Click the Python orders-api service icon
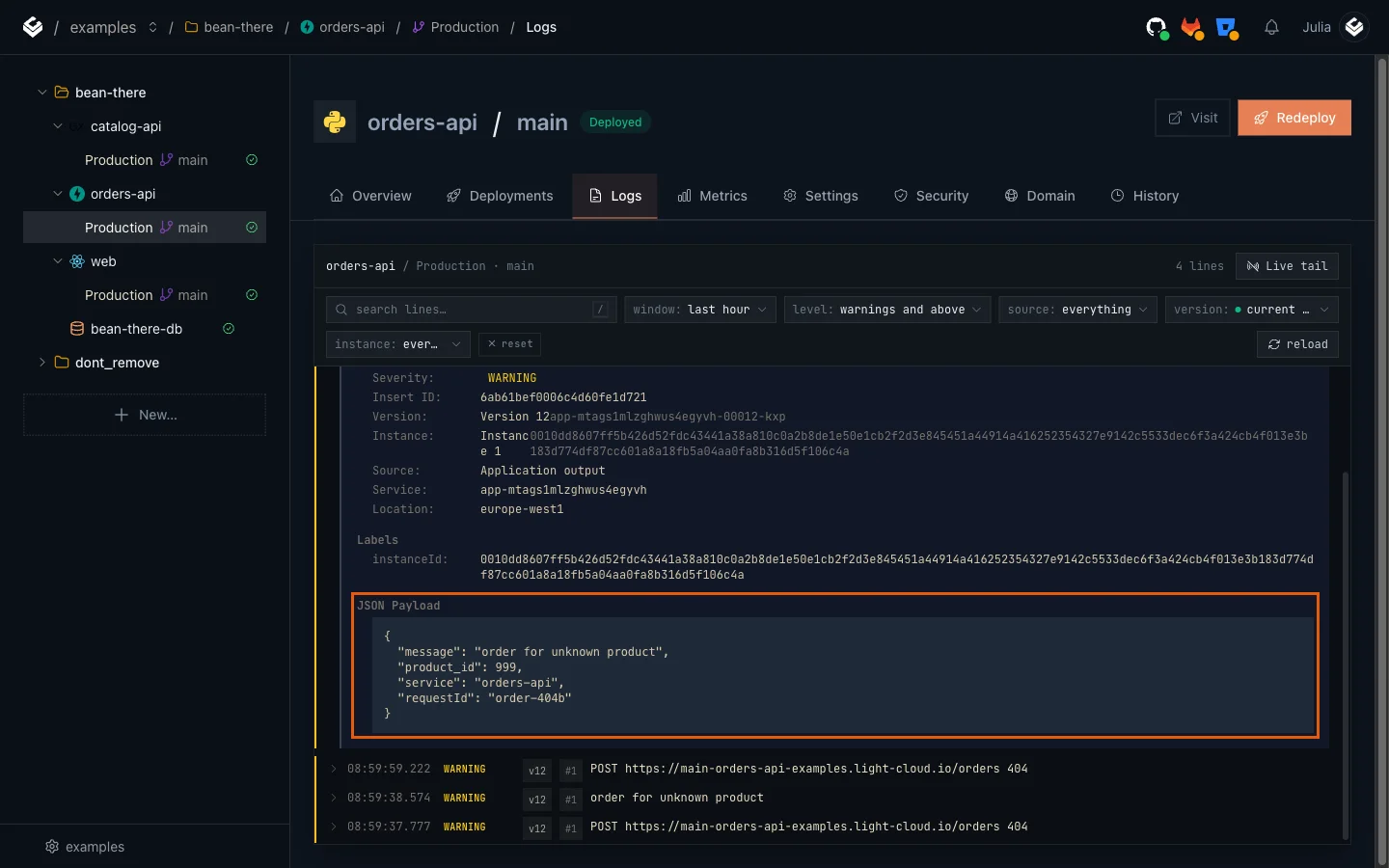 (335, 122)
